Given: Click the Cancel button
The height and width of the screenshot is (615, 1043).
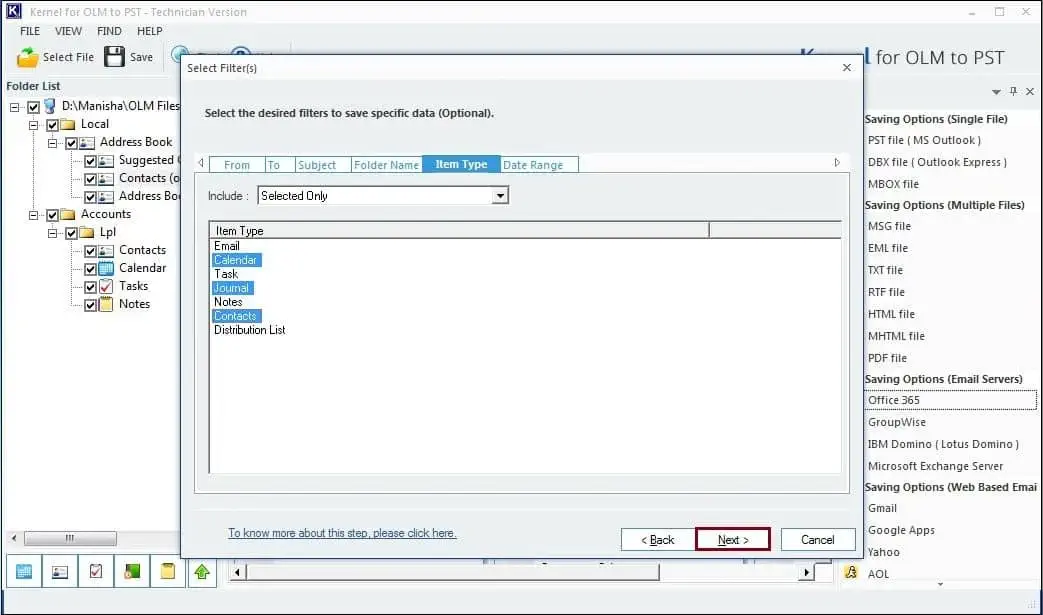Looking at the screenshot, I should tap(818, 539).
